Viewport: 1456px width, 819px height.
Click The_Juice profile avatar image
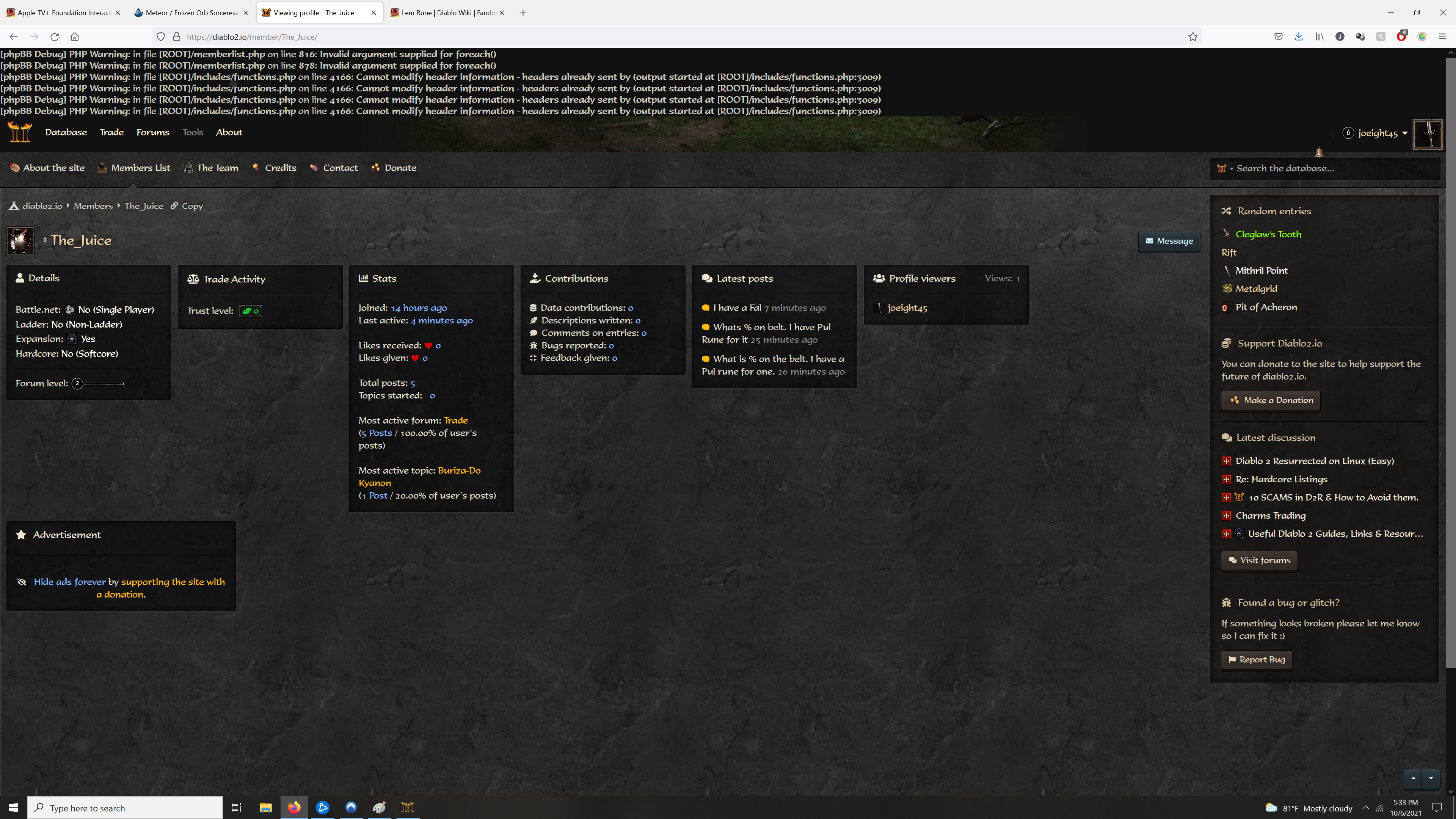click(x=20, y=241)
